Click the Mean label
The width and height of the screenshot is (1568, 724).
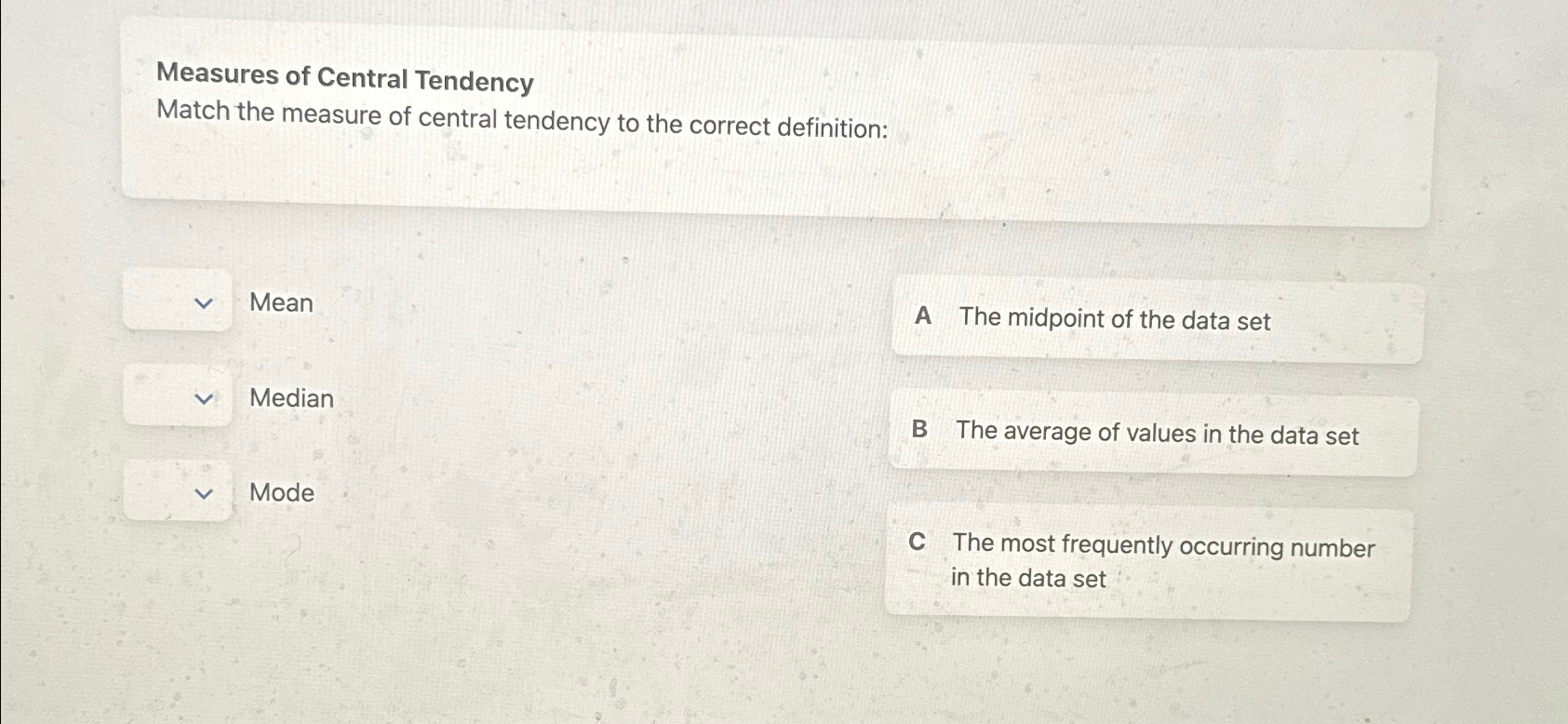tap(280, 302)
